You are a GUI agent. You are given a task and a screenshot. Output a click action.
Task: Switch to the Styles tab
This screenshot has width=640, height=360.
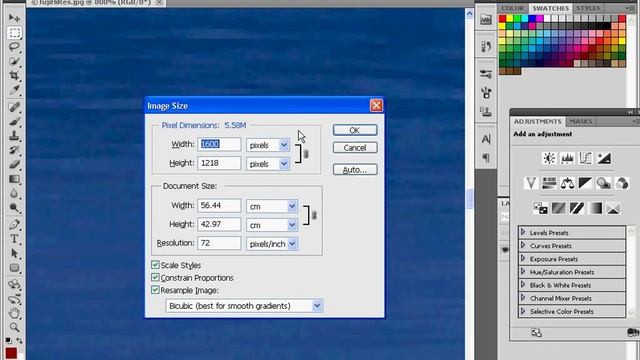pyautogui.click(x=588, y=8)
